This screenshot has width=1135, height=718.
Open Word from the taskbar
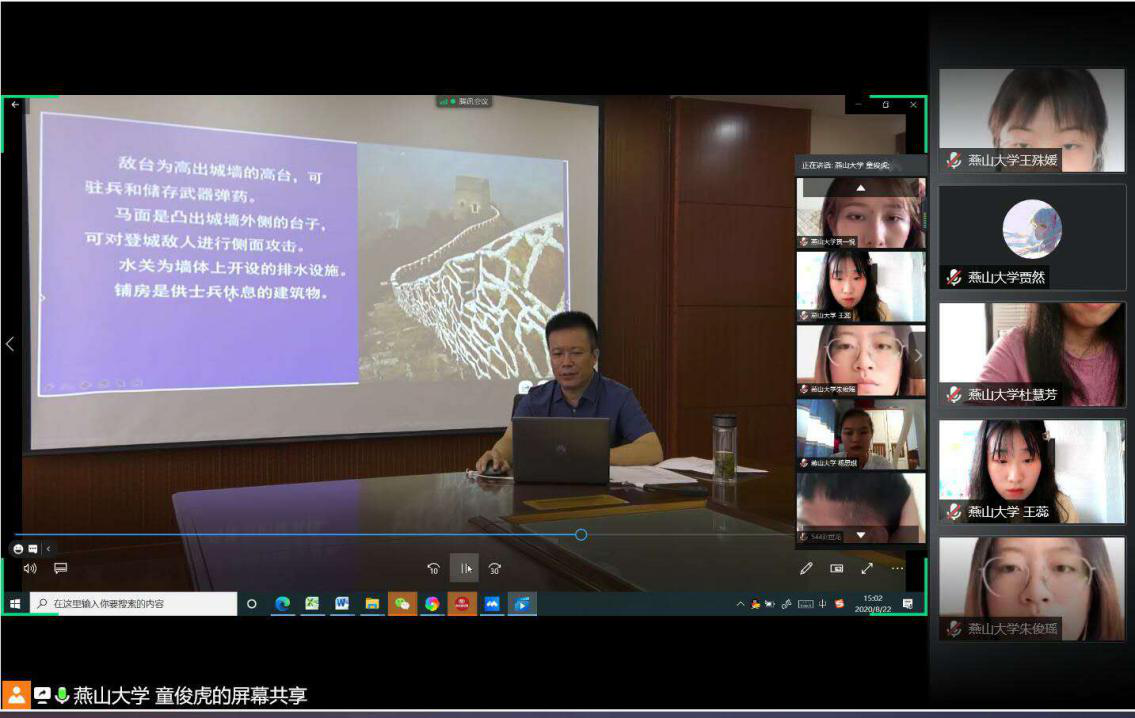[x=342, y=604]
